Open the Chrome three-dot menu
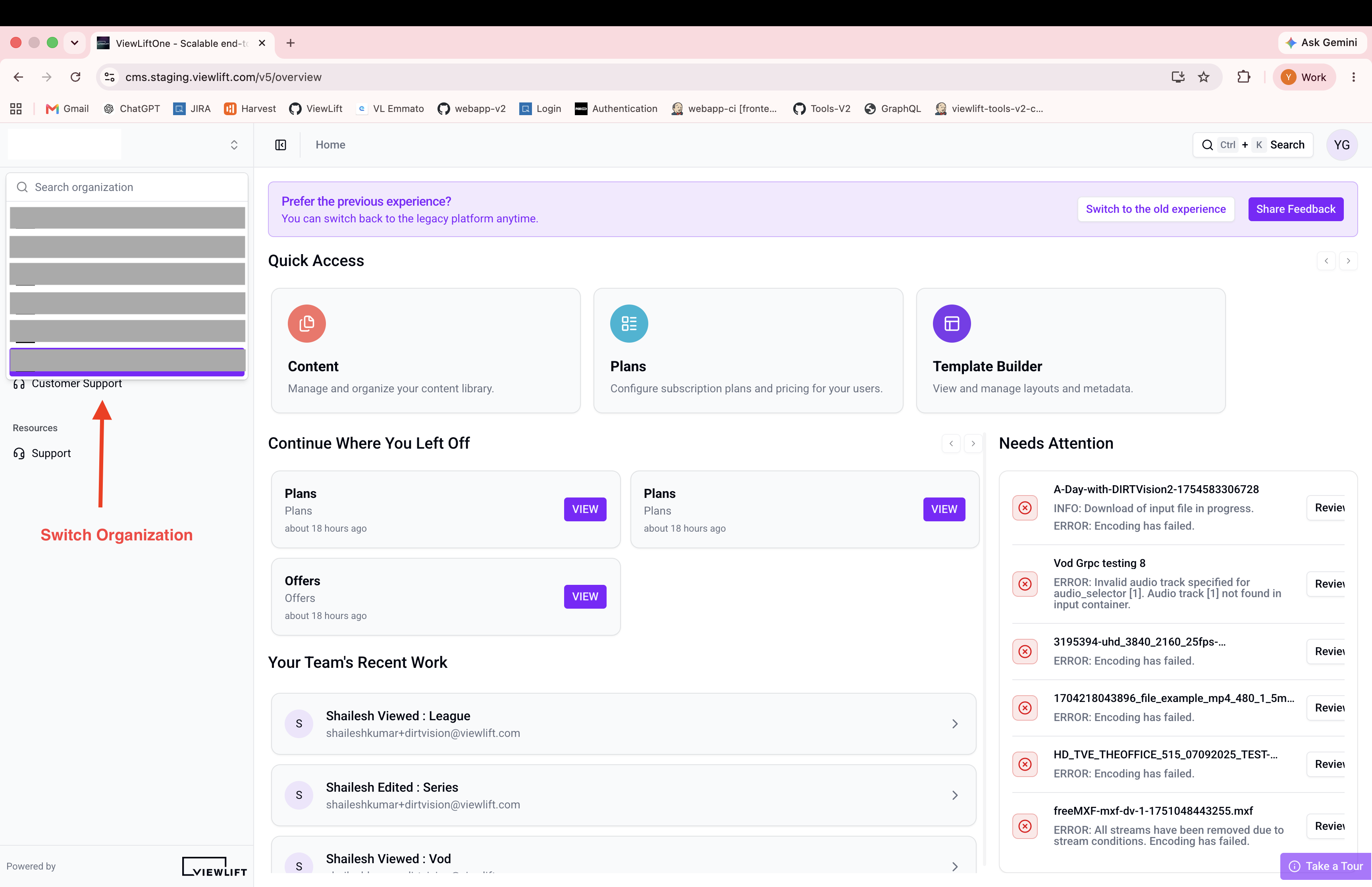The height and width of the screenshot is (887, 1372). 1354,77
